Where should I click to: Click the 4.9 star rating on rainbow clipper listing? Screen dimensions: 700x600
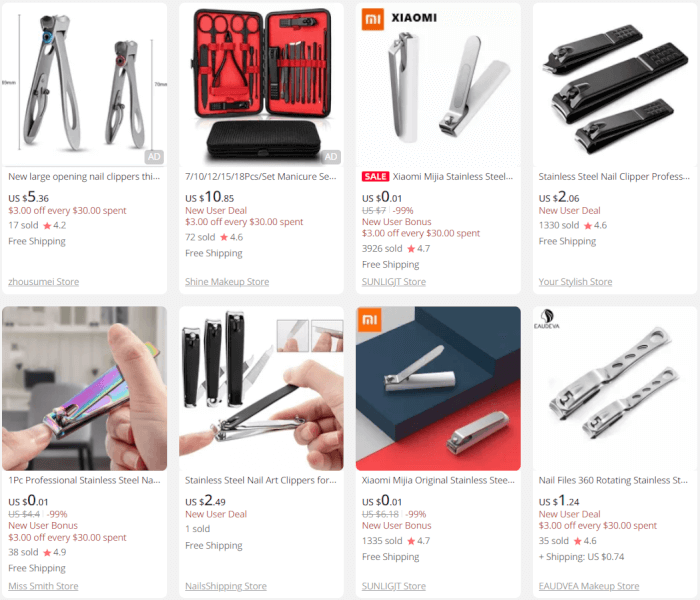[54, 553]
